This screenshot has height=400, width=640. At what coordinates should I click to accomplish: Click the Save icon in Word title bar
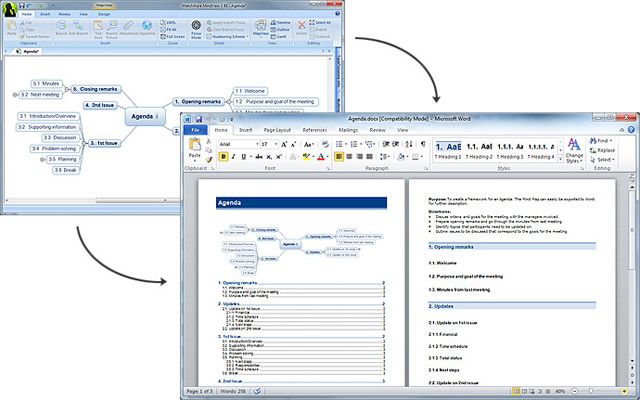click(x=199, y=119)
